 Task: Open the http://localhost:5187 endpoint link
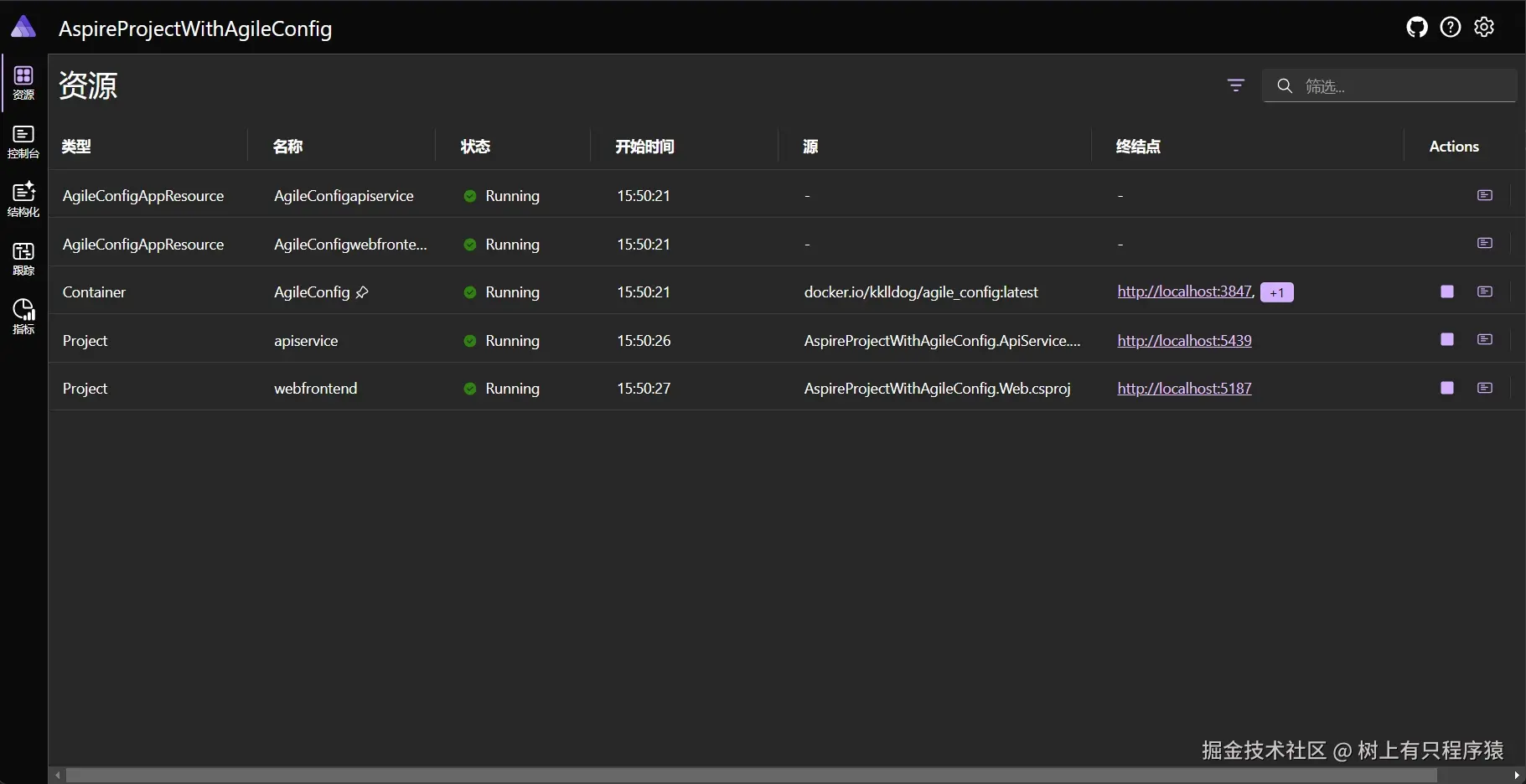1184,389
